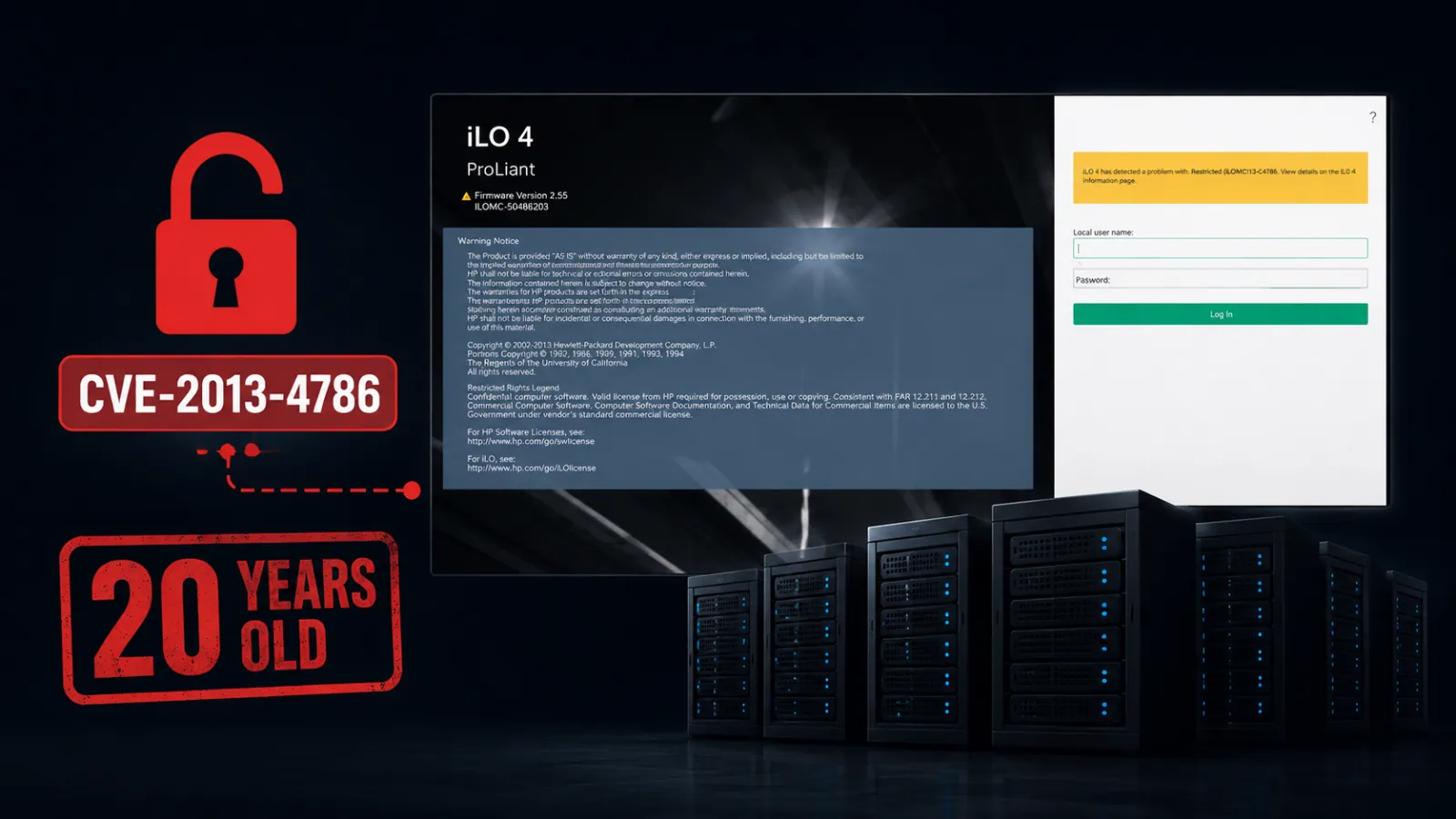This screenshot has height=819, width=1456.
Task: Click the "ILOMC-50486203" text
Action: pyautogui.click(x=511, y=207)
